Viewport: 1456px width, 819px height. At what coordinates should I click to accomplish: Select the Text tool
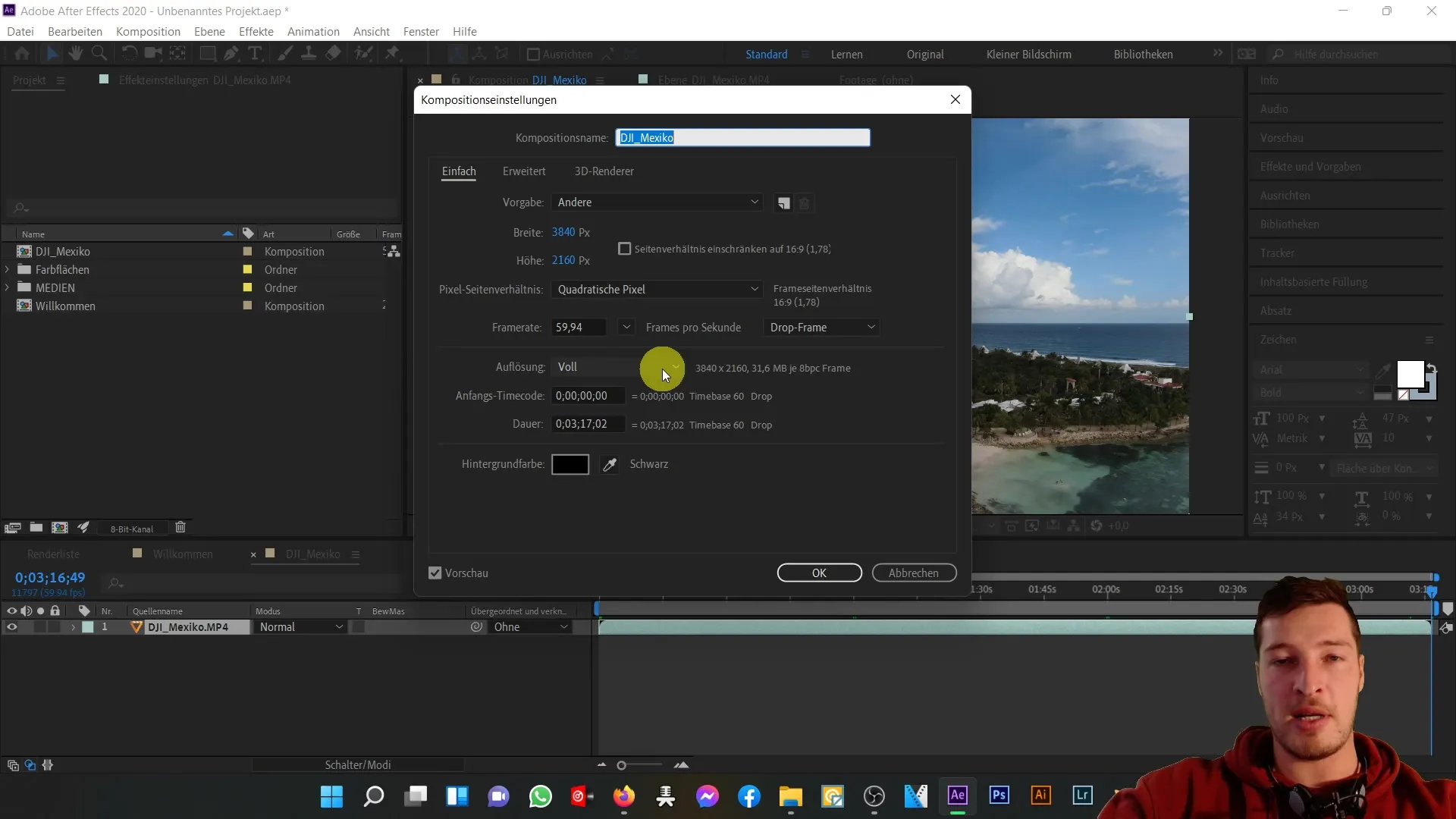tap(256, 54)
